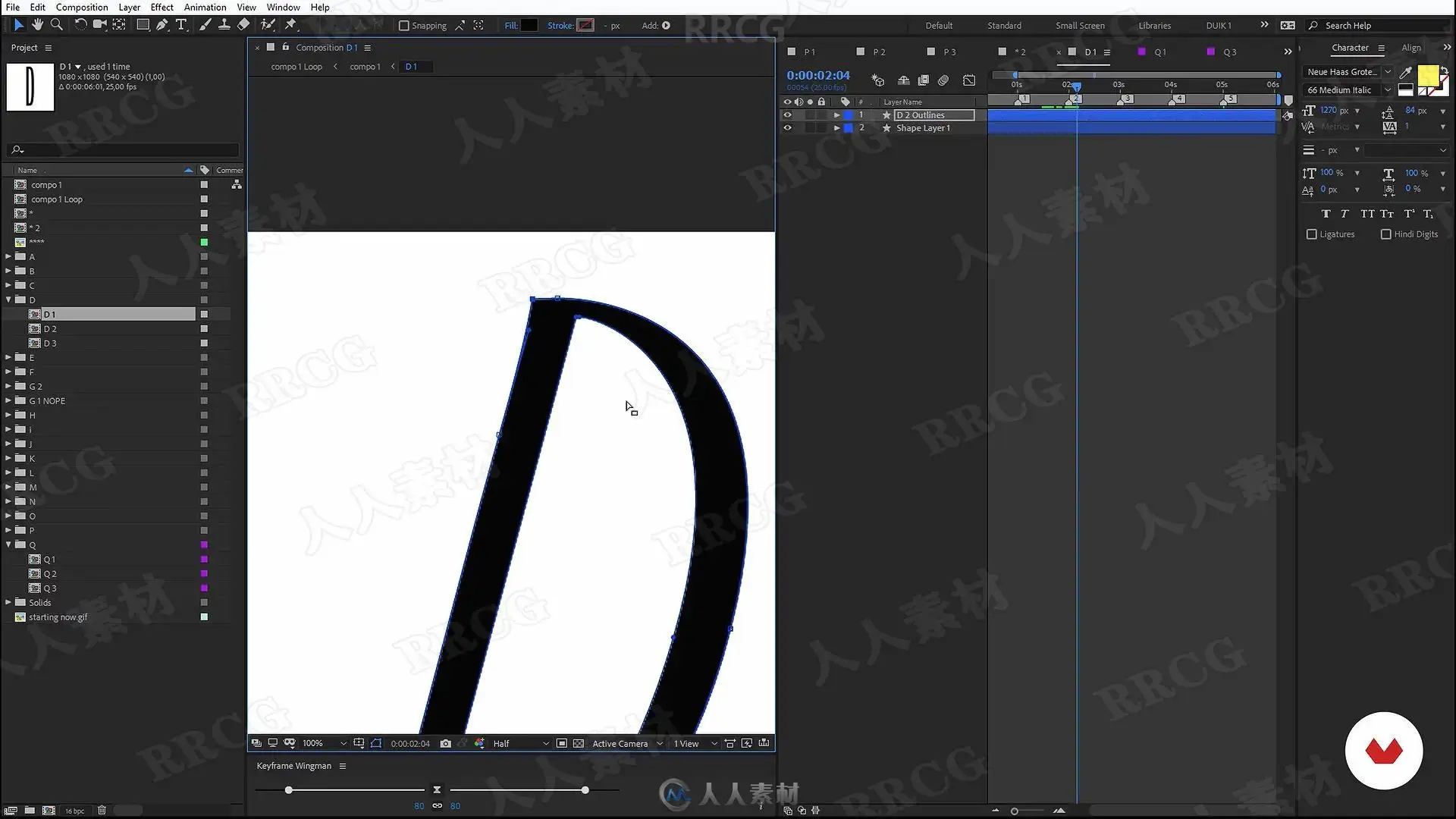Select the starting now.gif project item

58,617
